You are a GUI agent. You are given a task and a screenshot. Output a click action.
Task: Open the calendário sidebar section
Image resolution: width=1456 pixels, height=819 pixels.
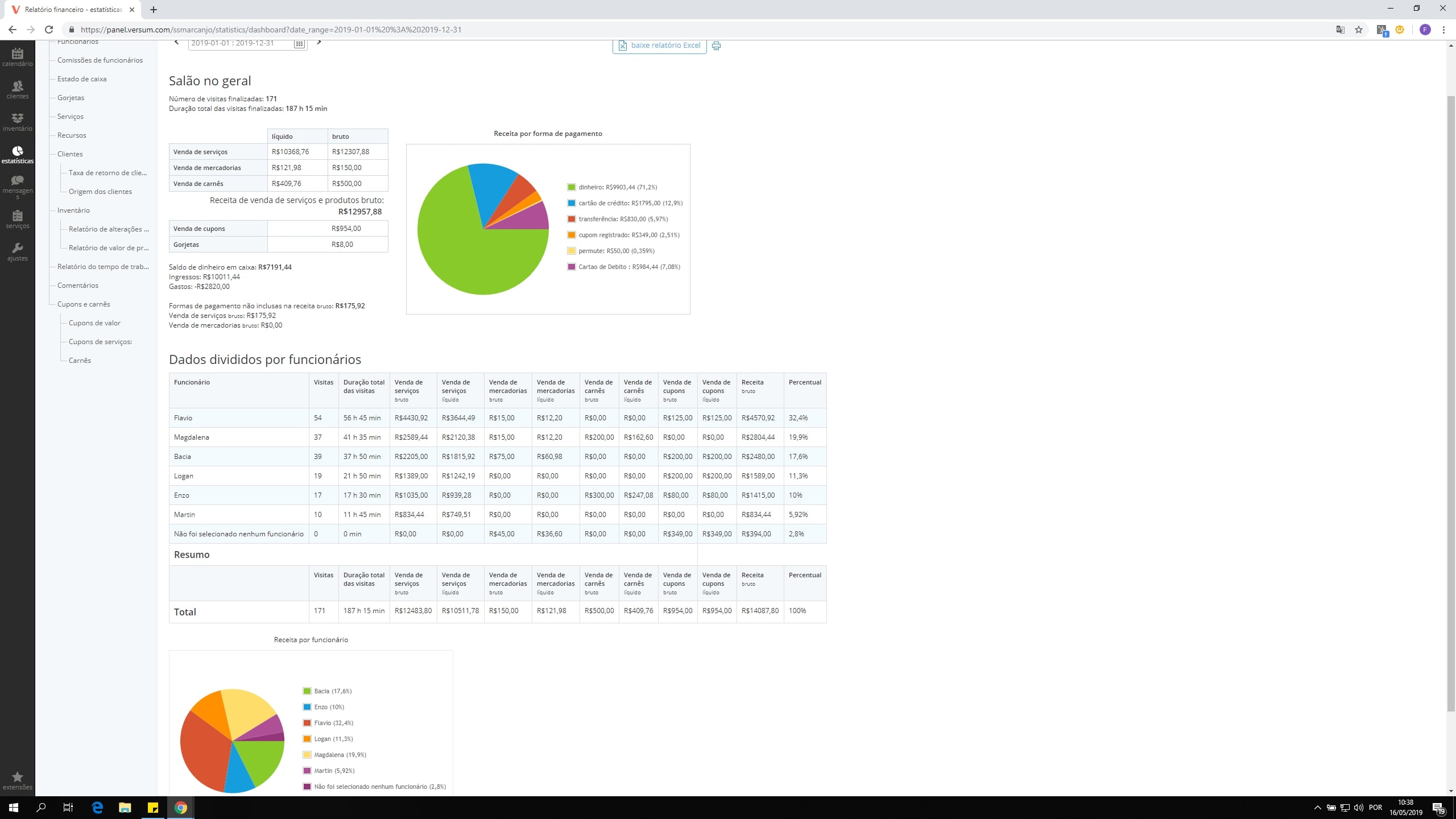click(17, 57)
